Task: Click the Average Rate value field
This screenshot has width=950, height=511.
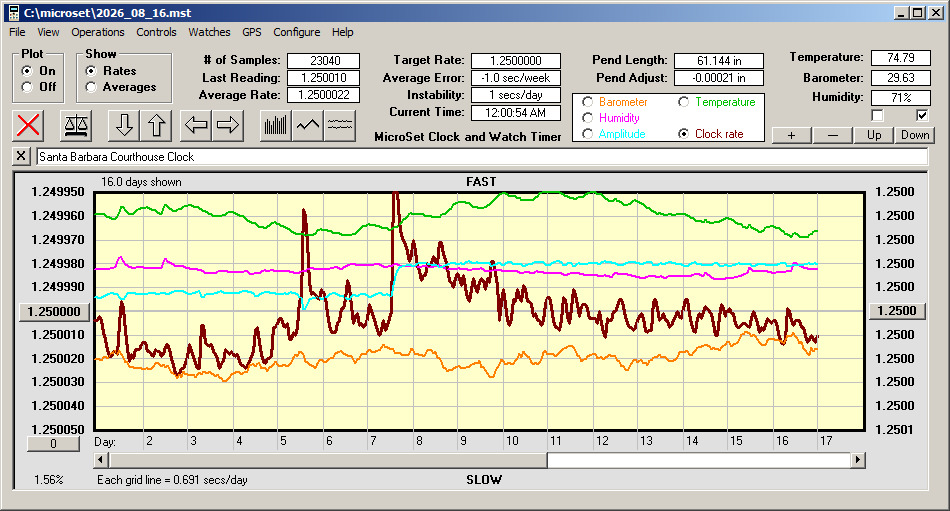Action: pos(324,95)
